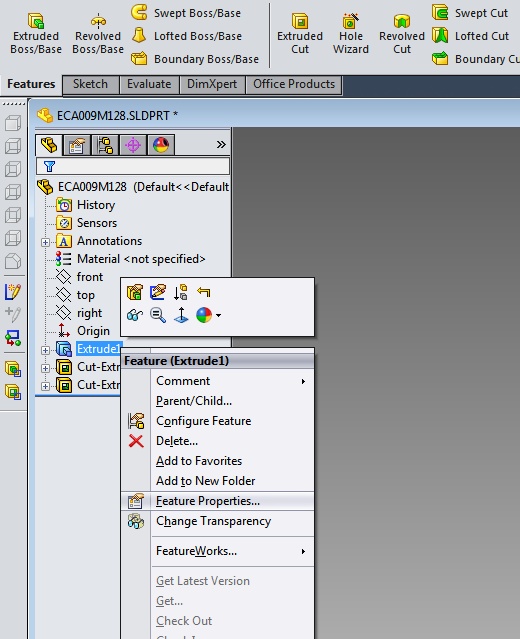Select the Origin tree item
520x639 pixels.
(x=83, y=331)
